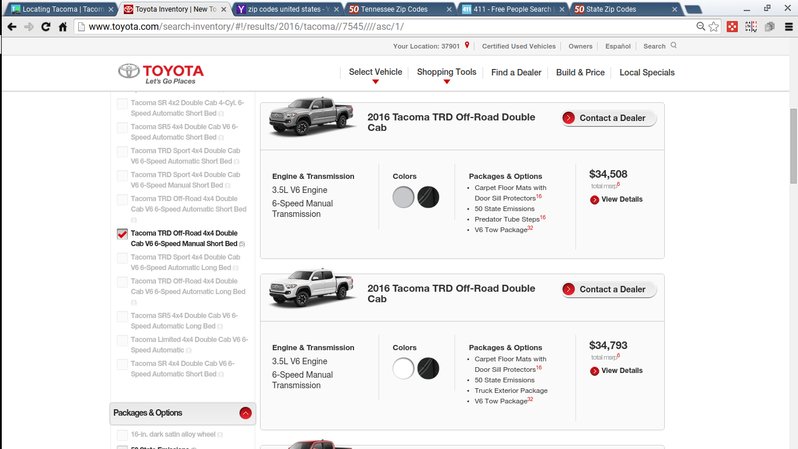The width and height of the screenshot is (798, 449).
Task: Select black swatch on gray Tacoma card
Action: [428, 198]
